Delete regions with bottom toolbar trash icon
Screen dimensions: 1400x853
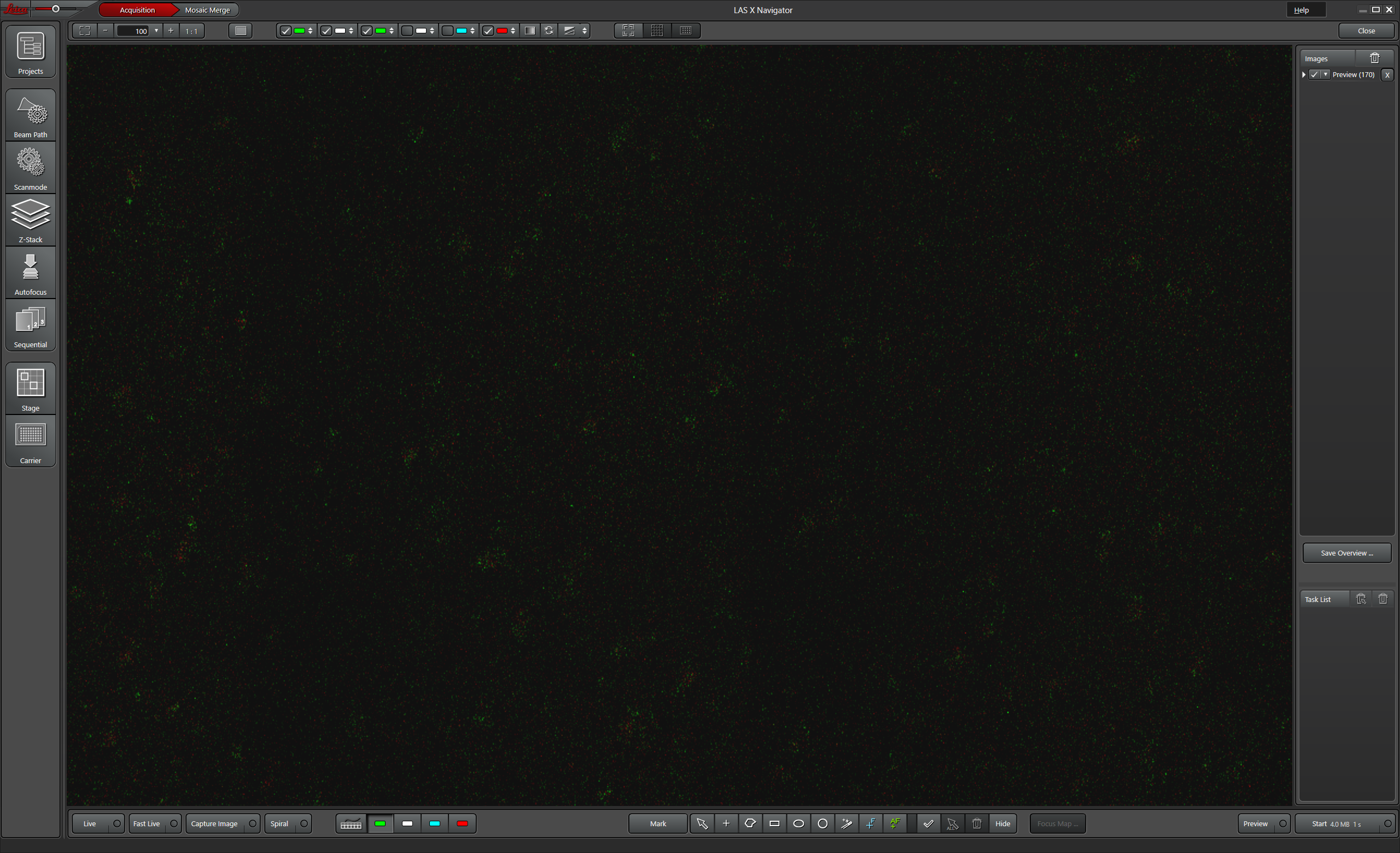pyautogui.click(x=977, y=823)
